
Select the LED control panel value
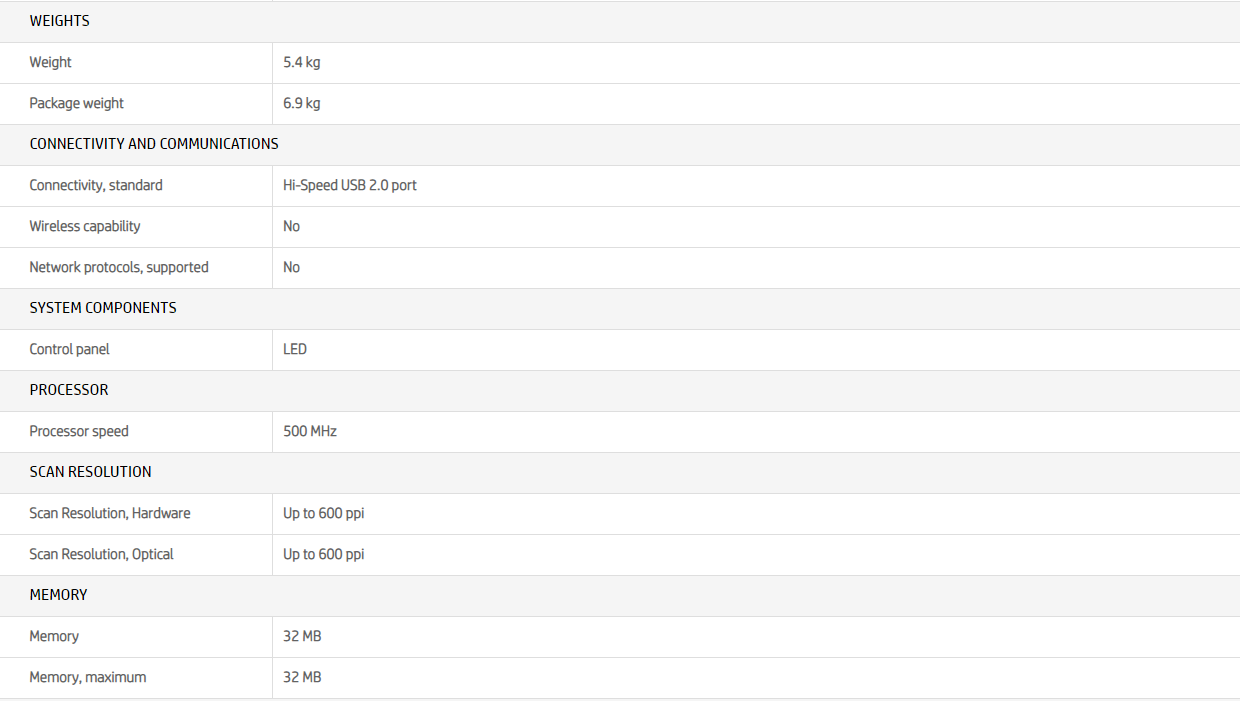(294, 349)
